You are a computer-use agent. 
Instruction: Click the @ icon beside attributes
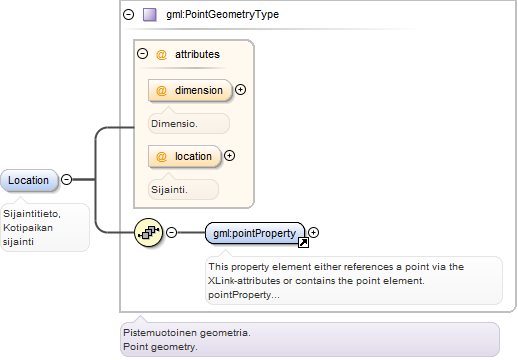[x=161, y=54]
